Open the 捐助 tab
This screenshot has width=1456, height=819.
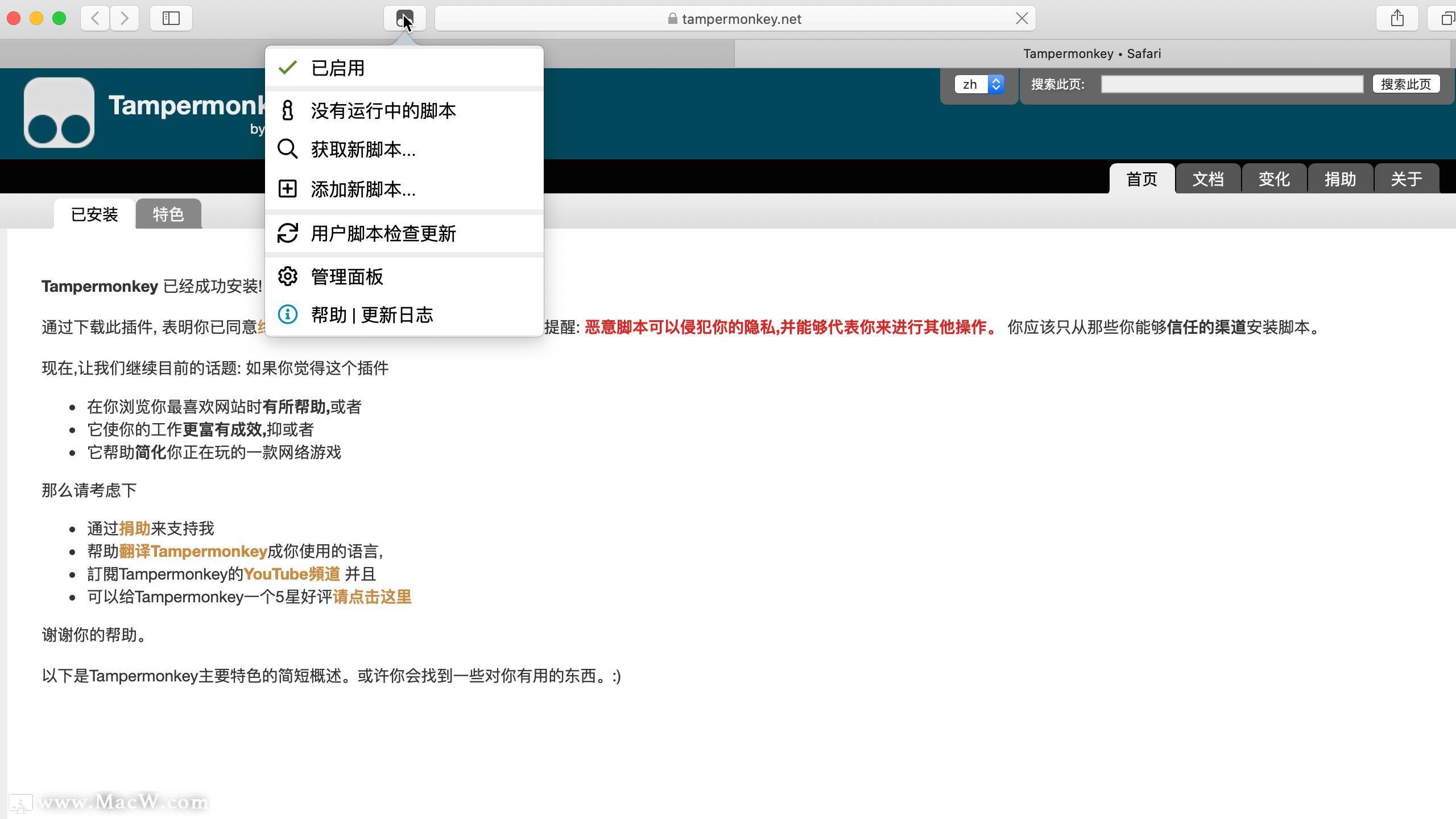pyautogui.click(x=1340, y=179)
